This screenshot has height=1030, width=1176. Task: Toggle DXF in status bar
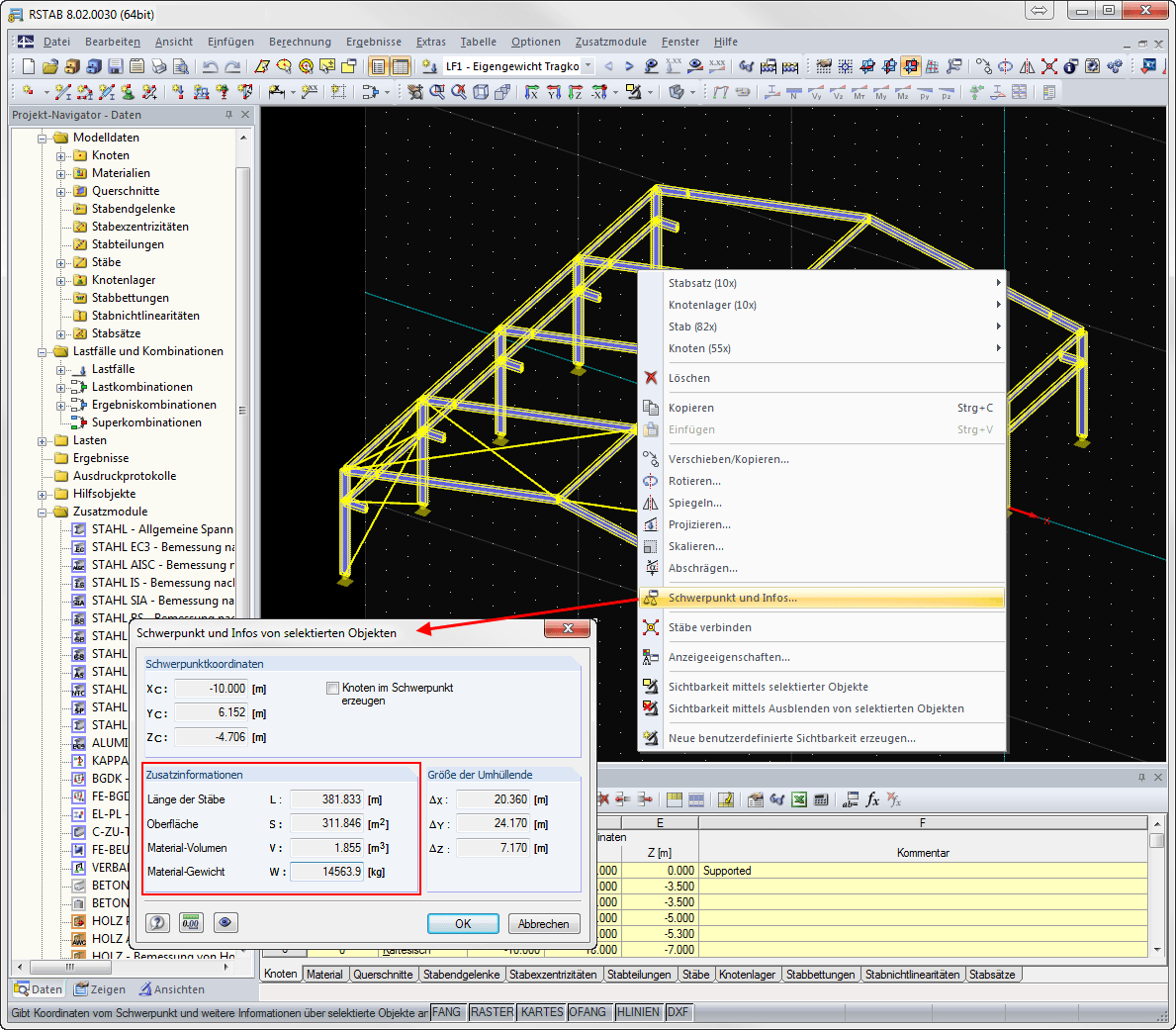pos(678,1012)
